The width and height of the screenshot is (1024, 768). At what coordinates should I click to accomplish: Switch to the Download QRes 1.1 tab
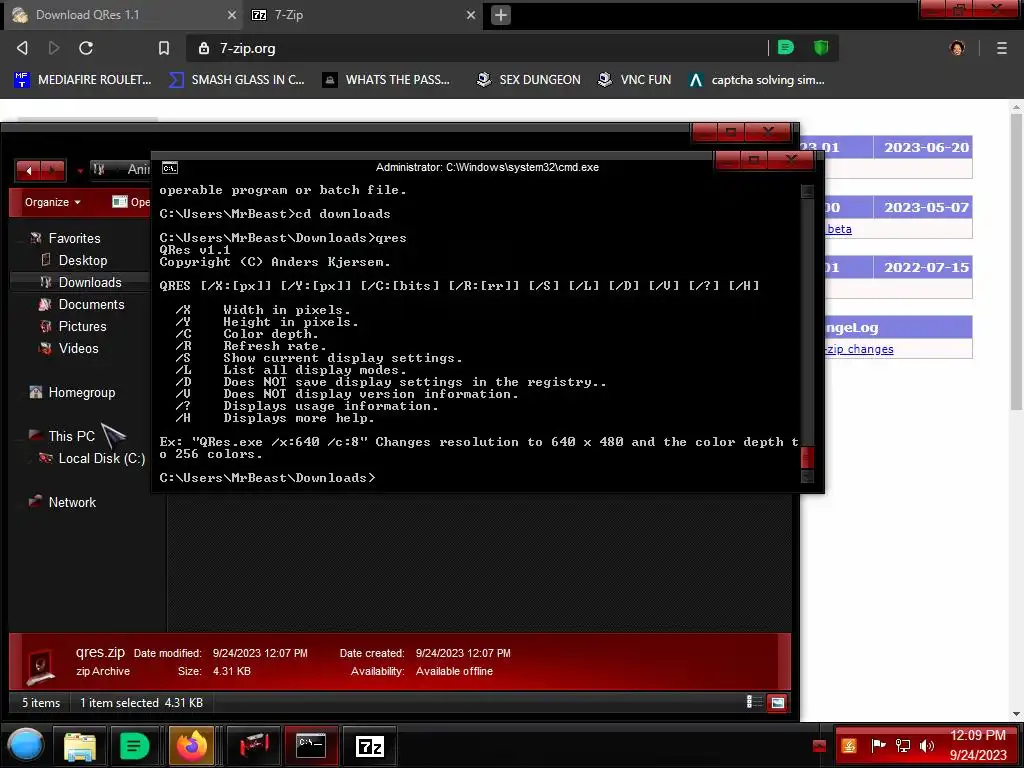pyautogui.click(x=124, y=15)
